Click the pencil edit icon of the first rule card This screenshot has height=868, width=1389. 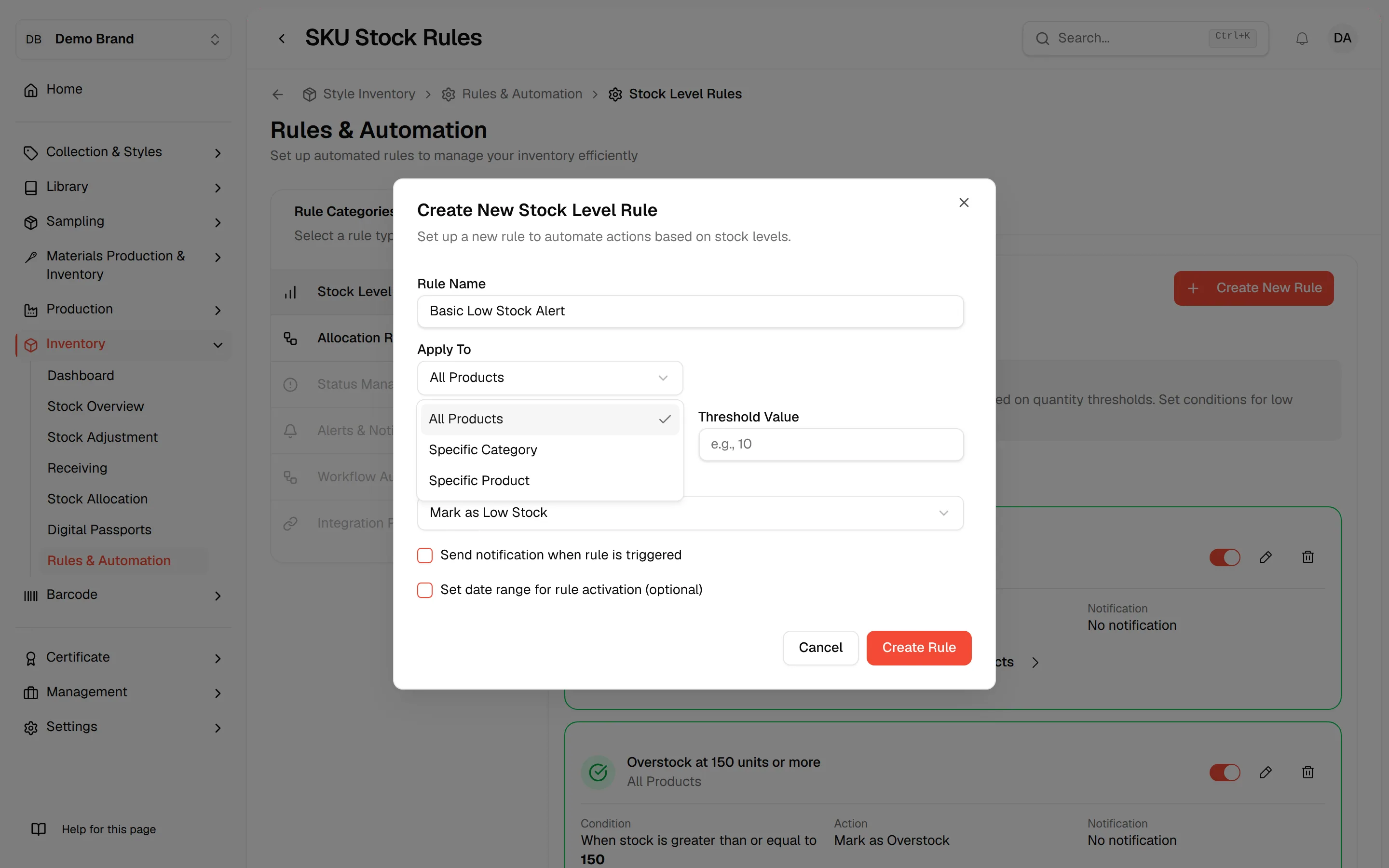(x=1266, y=557)
